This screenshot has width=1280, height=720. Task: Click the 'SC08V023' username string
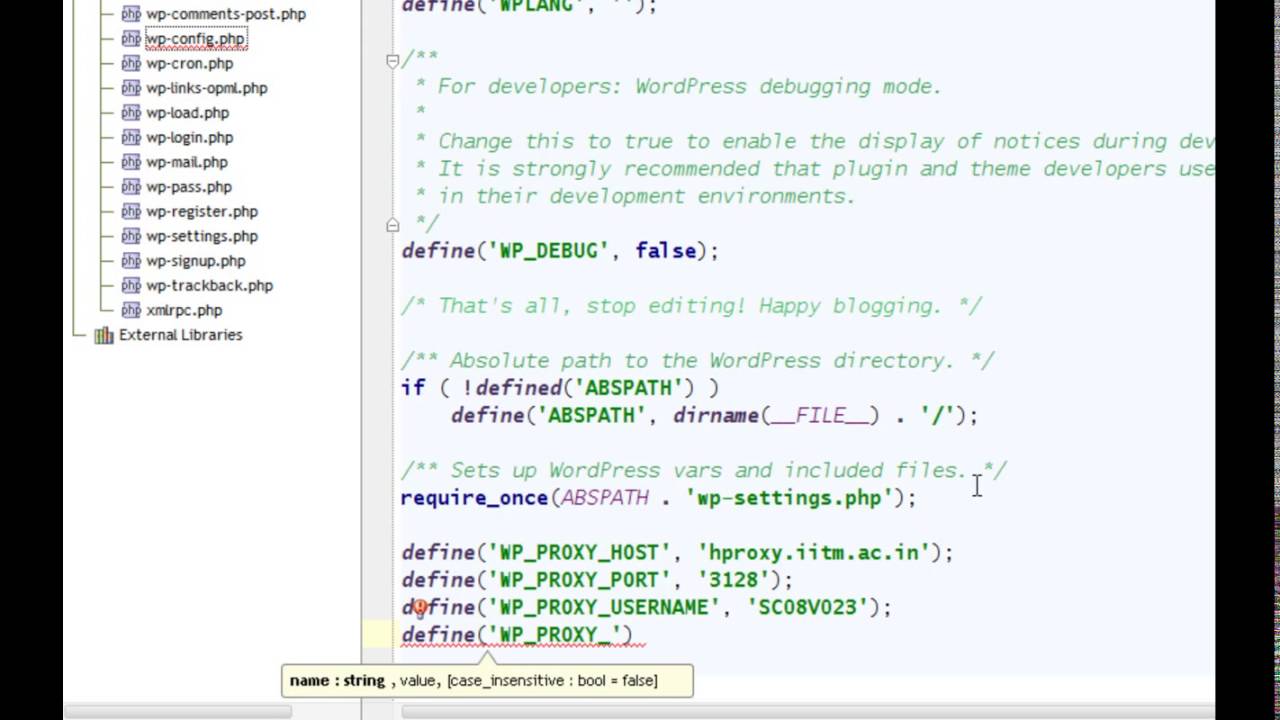coord(809,607)
